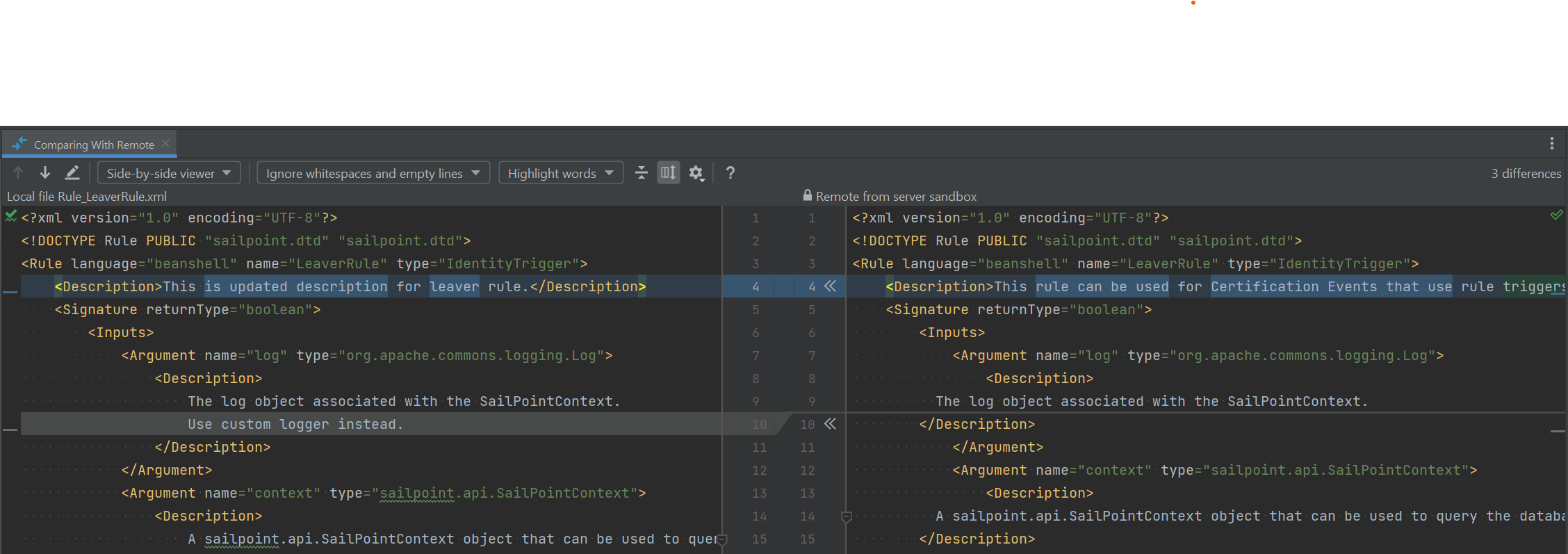Open the vertical three-dots options menu
The width and height of the screenshot is (1568, 554).
point(1551,144)
